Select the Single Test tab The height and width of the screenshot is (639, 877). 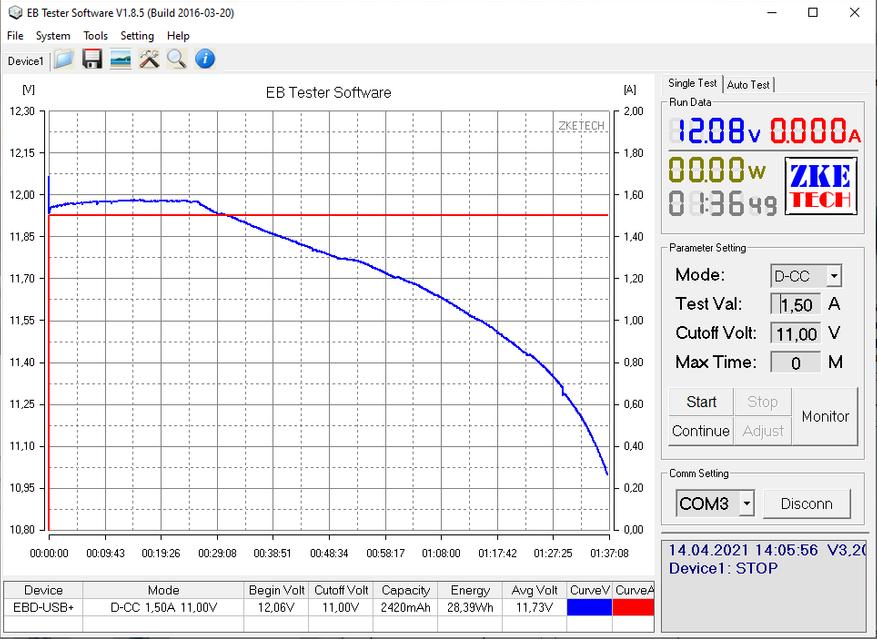(692, 84)
